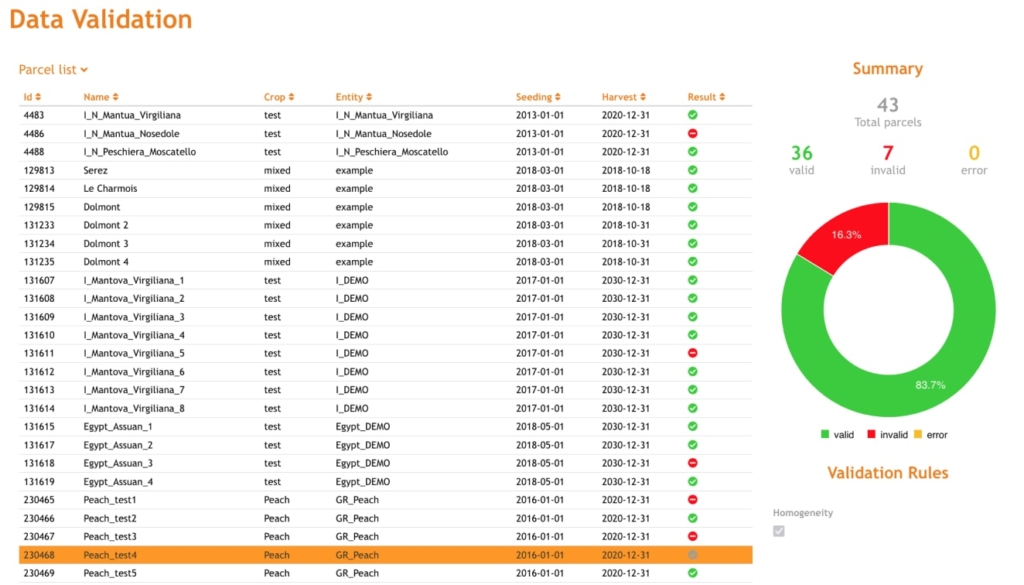
Task: Click the red invalid icon beside I_N_Mantua_Nosedole
Action: click(x=694, y=133)
